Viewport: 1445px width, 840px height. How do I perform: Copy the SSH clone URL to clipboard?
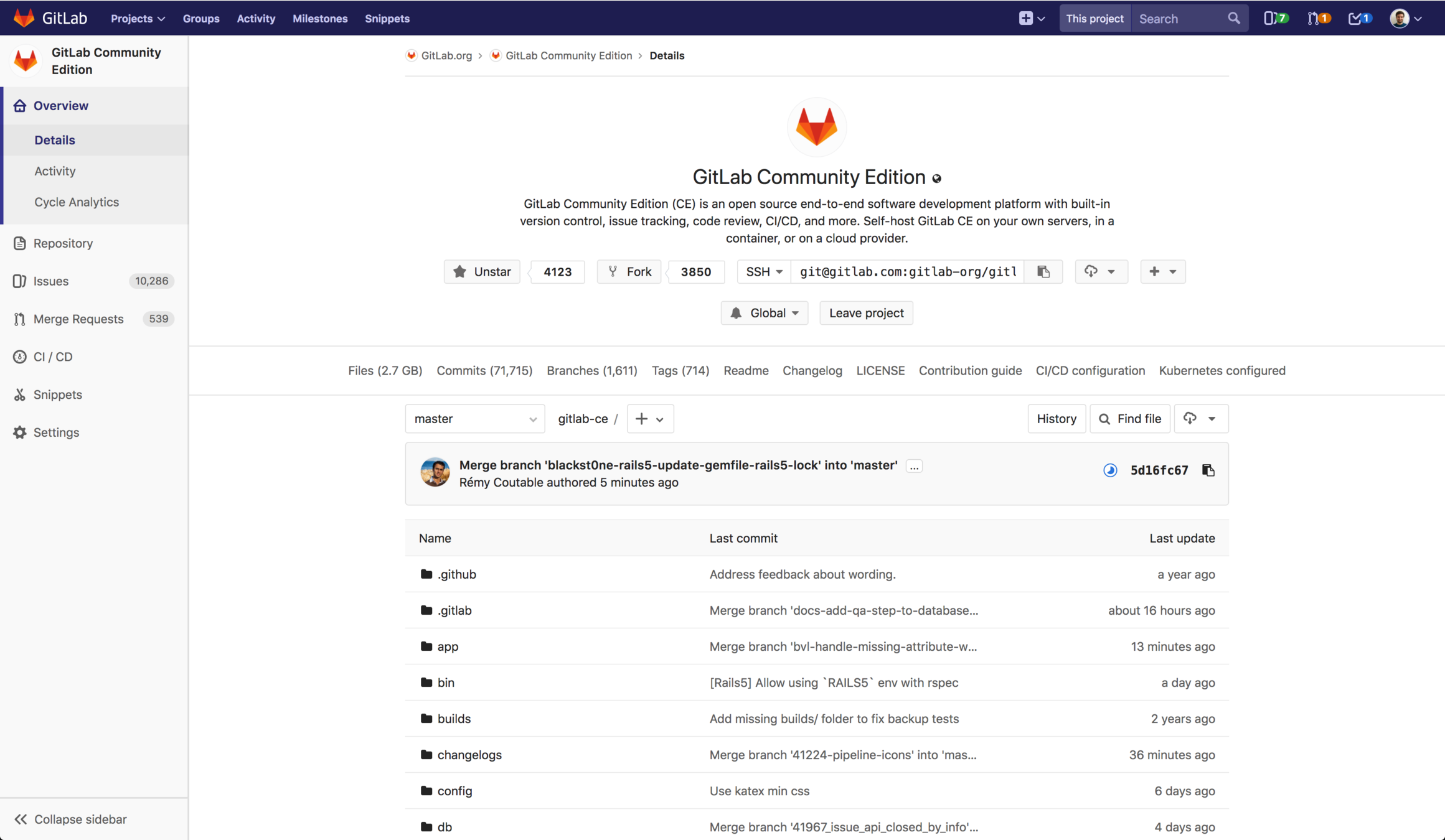1043,272
